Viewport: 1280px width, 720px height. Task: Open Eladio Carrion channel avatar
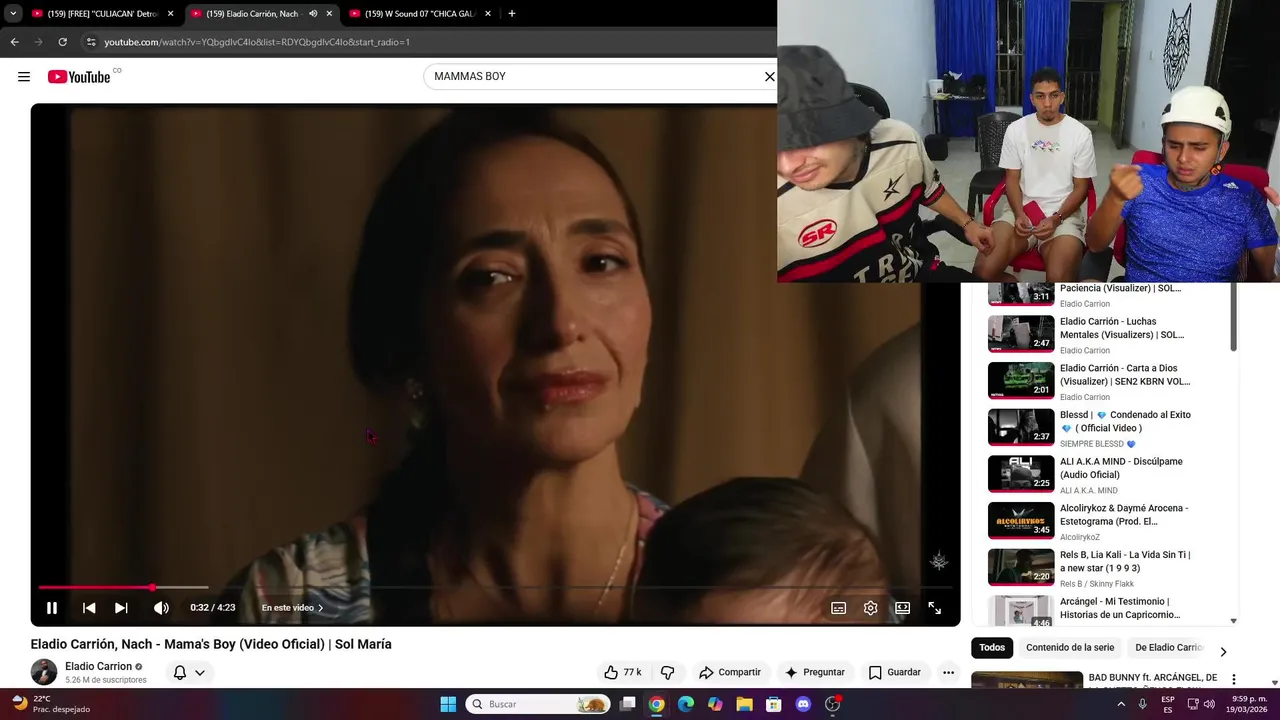(x=44, y=672)
